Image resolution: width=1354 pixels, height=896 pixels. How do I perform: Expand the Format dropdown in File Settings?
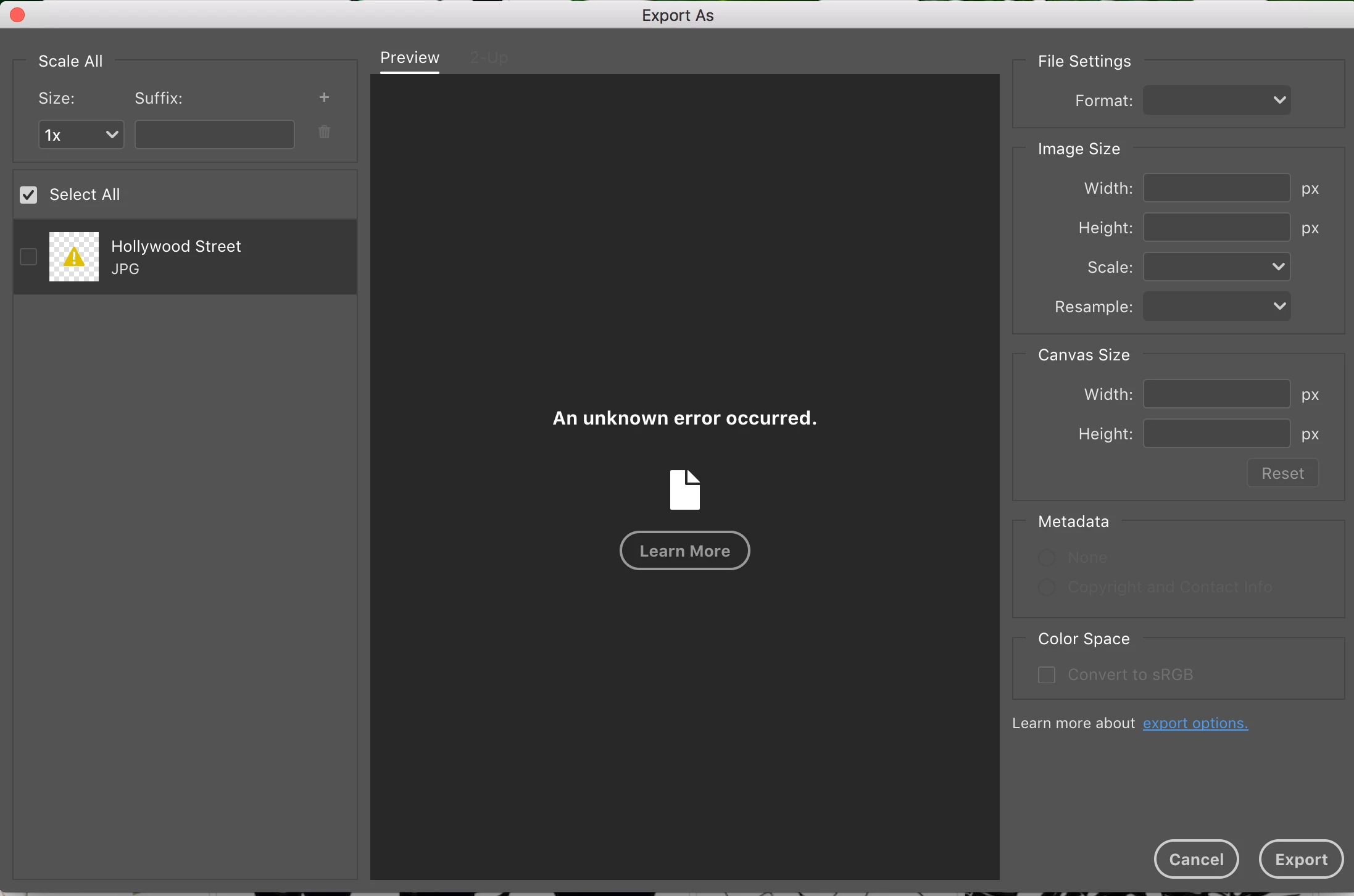1216,100
